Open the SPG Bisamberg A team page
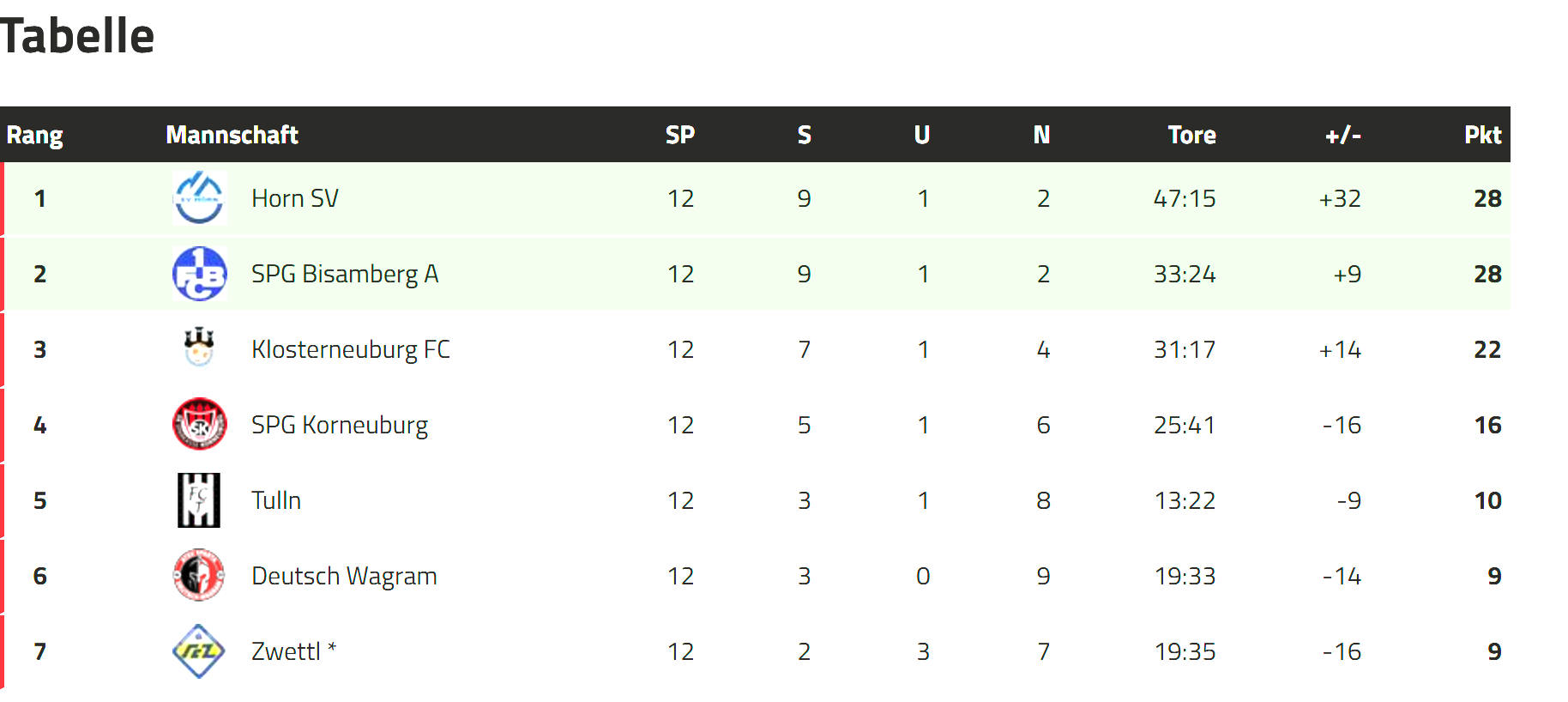Viewport: 1568px width, 702px height. point(345,274)
